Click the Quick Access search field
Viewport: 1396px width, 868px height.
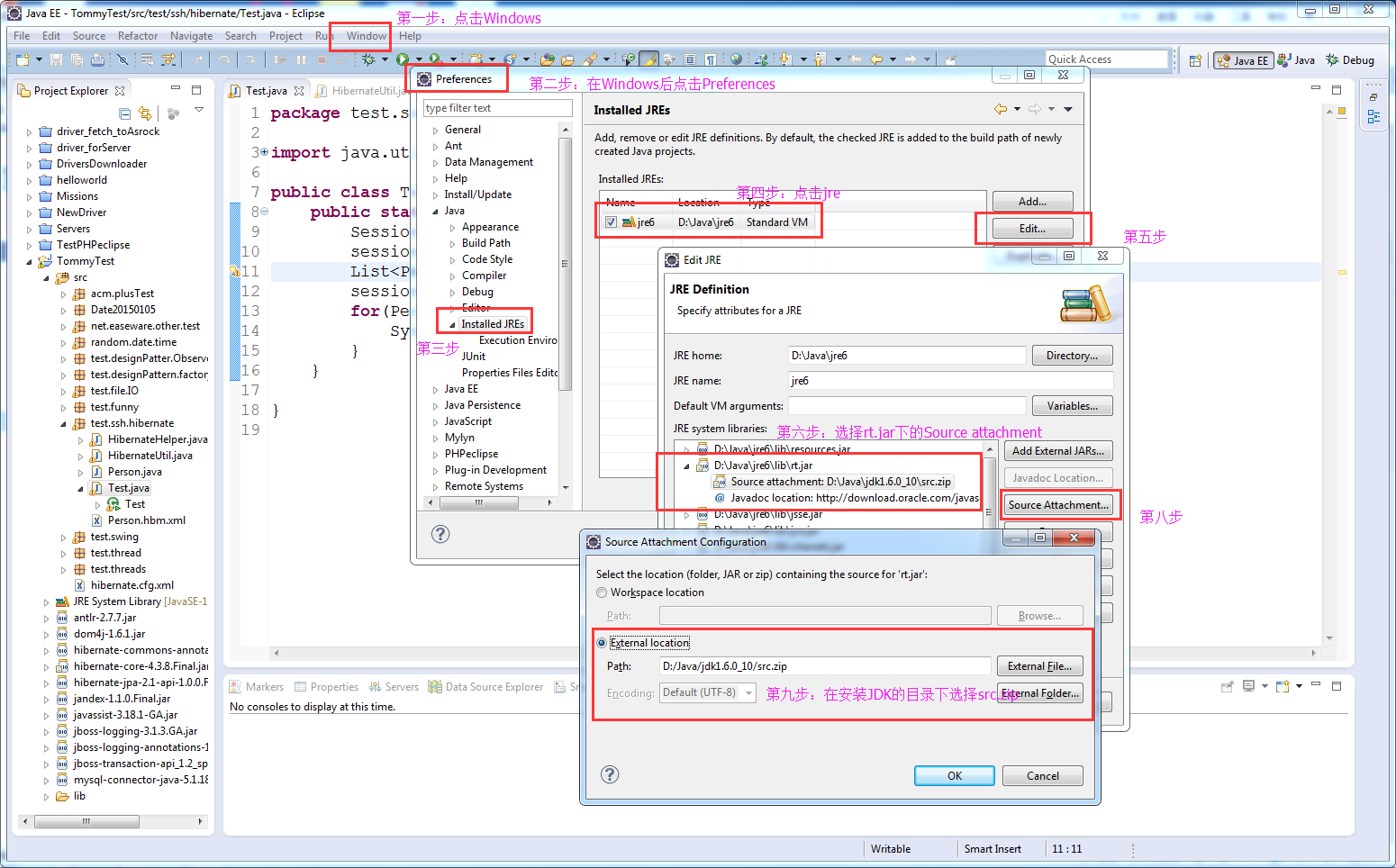pyautogui.click(x=1107, y=59)
